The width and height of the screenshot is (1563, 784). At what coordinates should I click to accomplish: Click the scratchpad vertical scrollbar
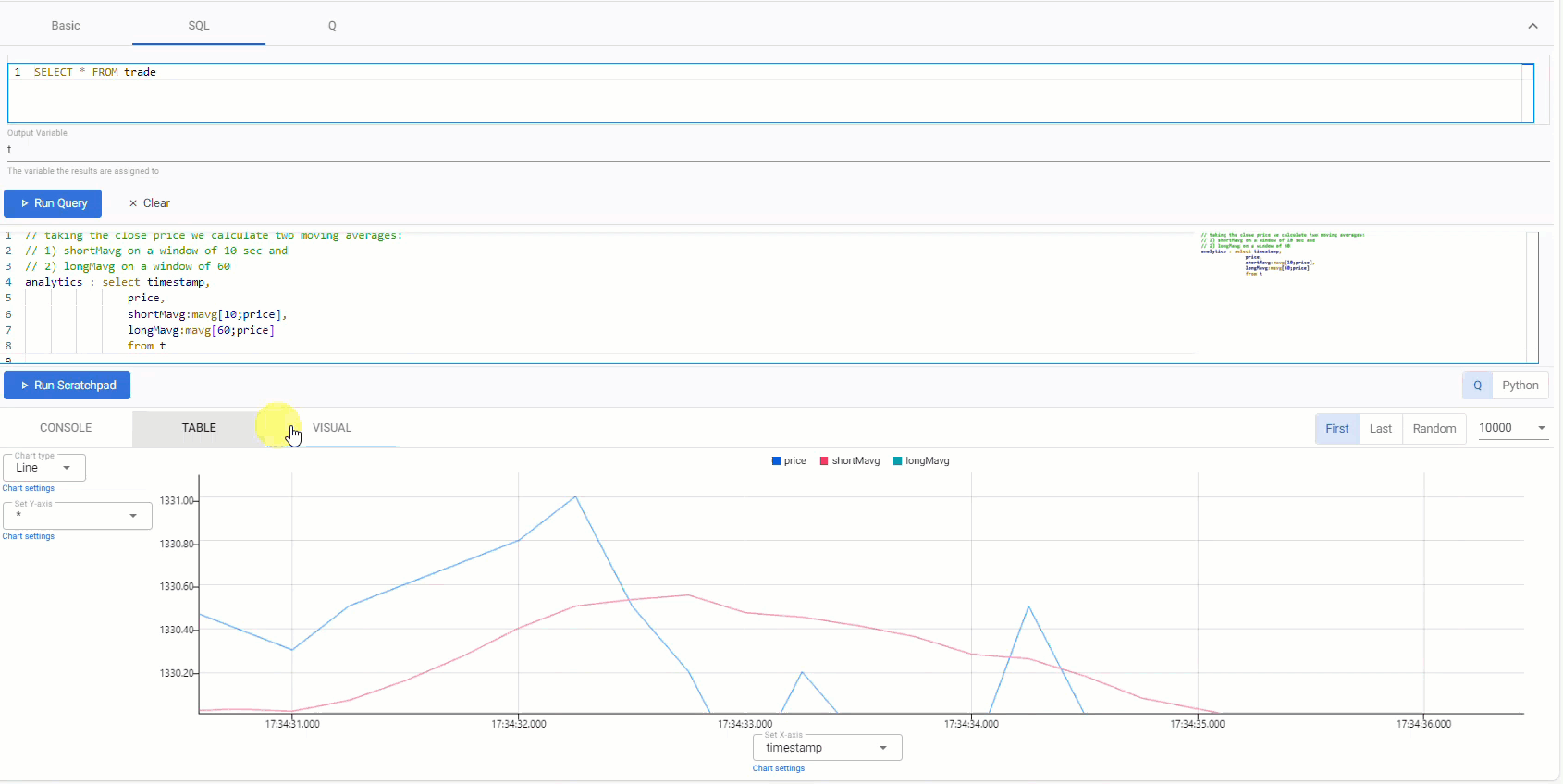[x=1532, y=296]
